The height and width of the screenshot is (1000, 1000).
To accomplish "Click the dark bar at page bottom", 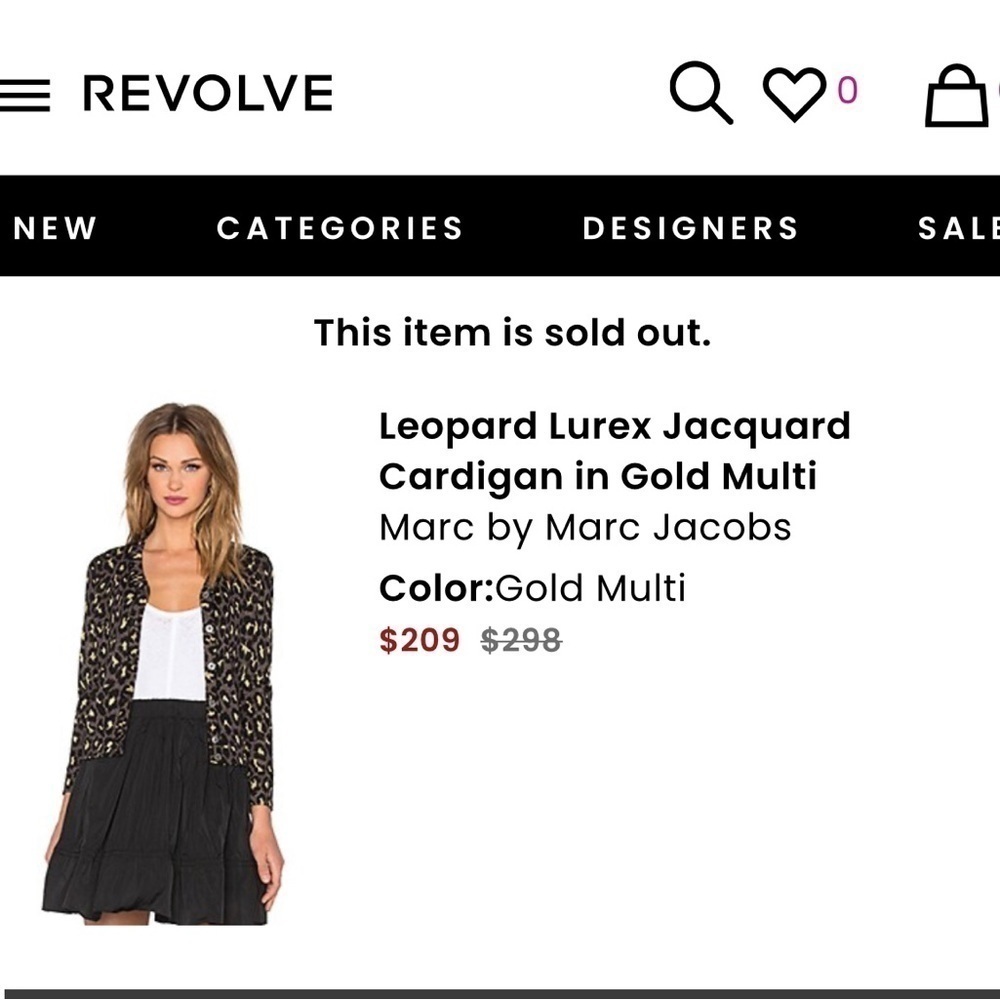I will 500,993.
